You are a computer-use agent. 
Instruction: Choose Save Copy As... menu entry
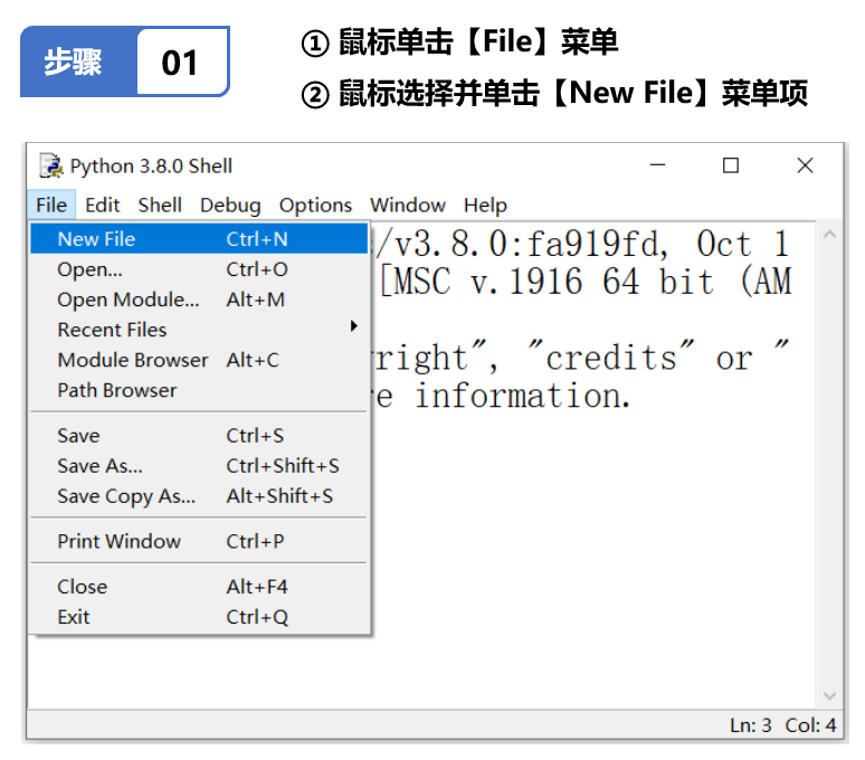click(199, 496)
